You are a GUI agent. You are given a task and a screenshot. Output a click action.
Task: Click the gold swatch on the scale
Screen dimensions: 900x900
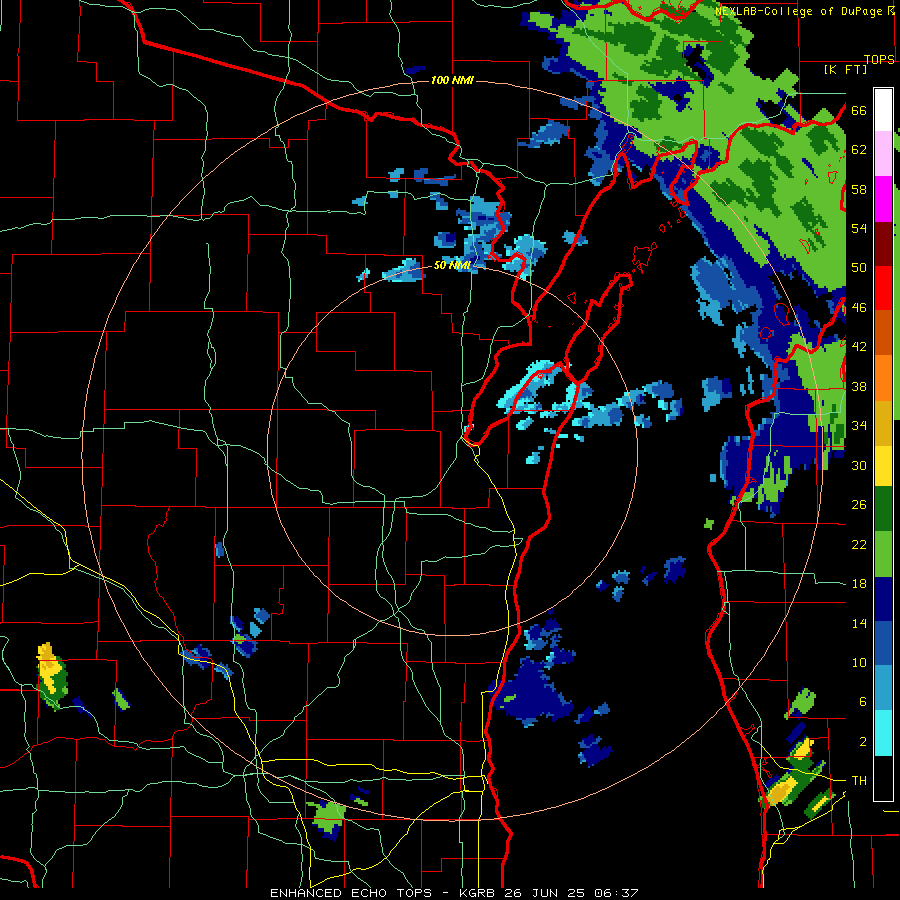883,423
